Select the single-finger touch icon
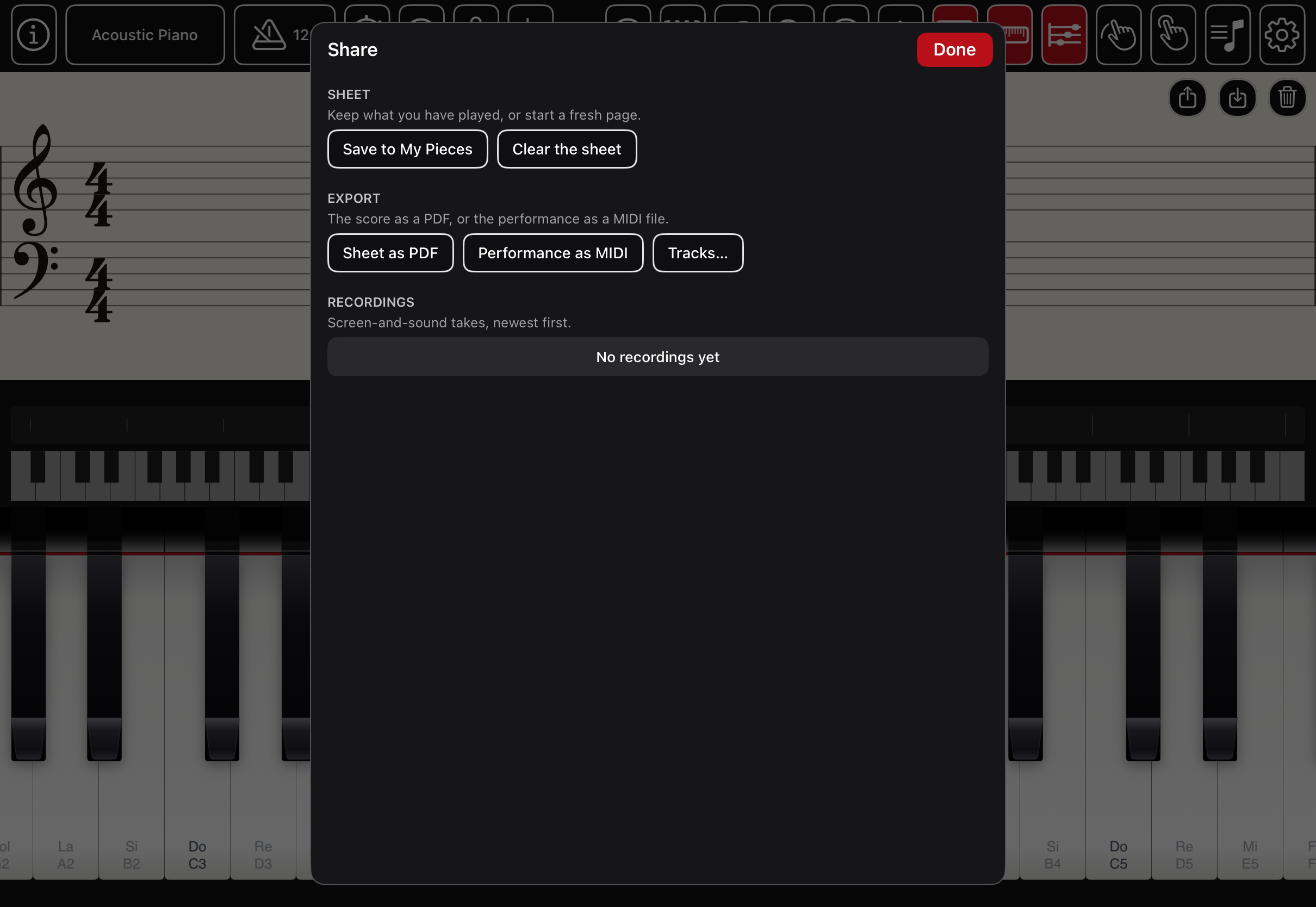Image resolution: width=1316 pixels, height=907 pixels. (1173, 35)
